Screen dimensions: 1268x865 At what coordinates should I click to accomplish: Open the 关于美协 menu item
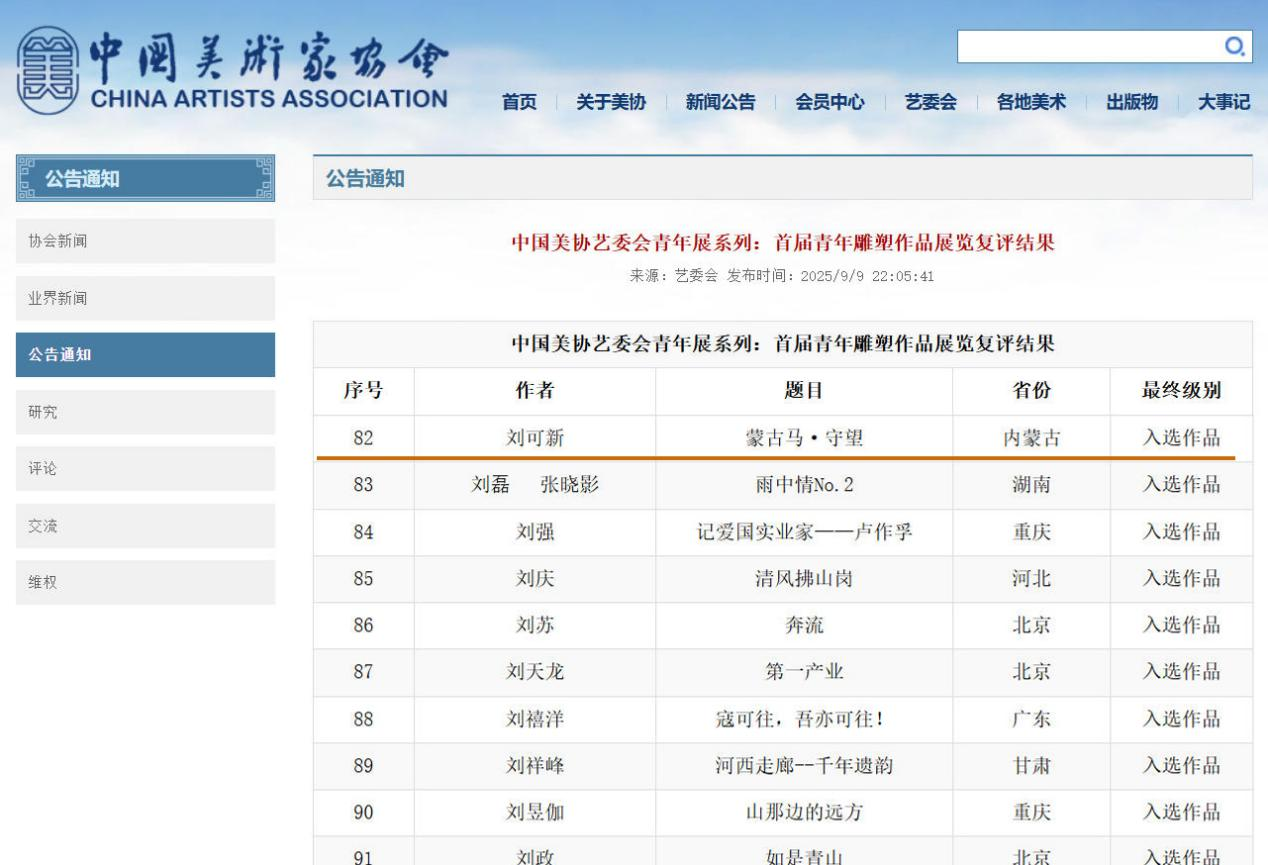(x=610, y=102)
